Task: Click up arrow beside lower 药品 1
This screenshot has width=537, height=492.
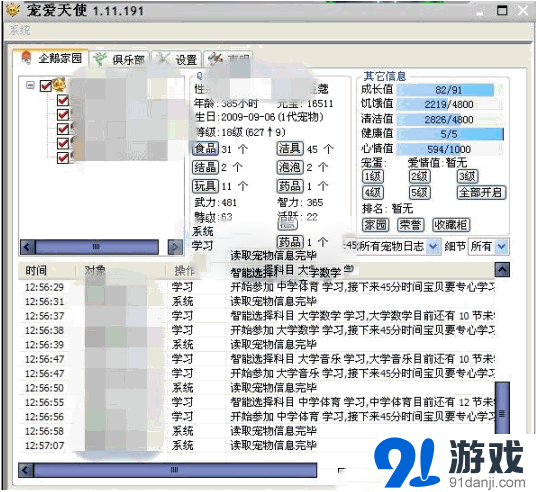Action: click(323, 242)
